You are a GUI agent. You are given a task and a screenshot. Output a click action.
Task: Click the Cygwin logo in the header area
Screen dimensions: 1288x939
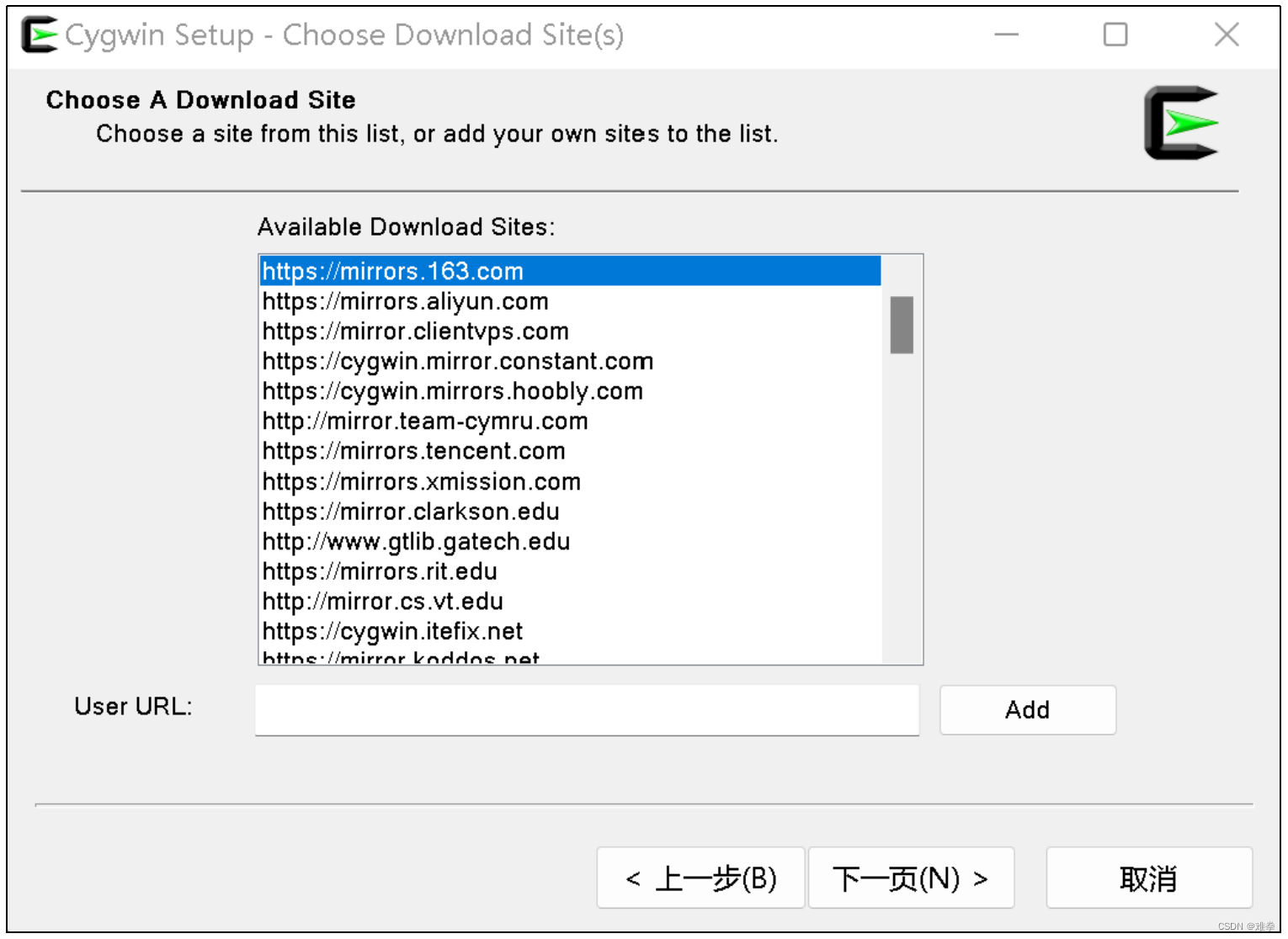pyautogui.click(x=1180, y=124)
